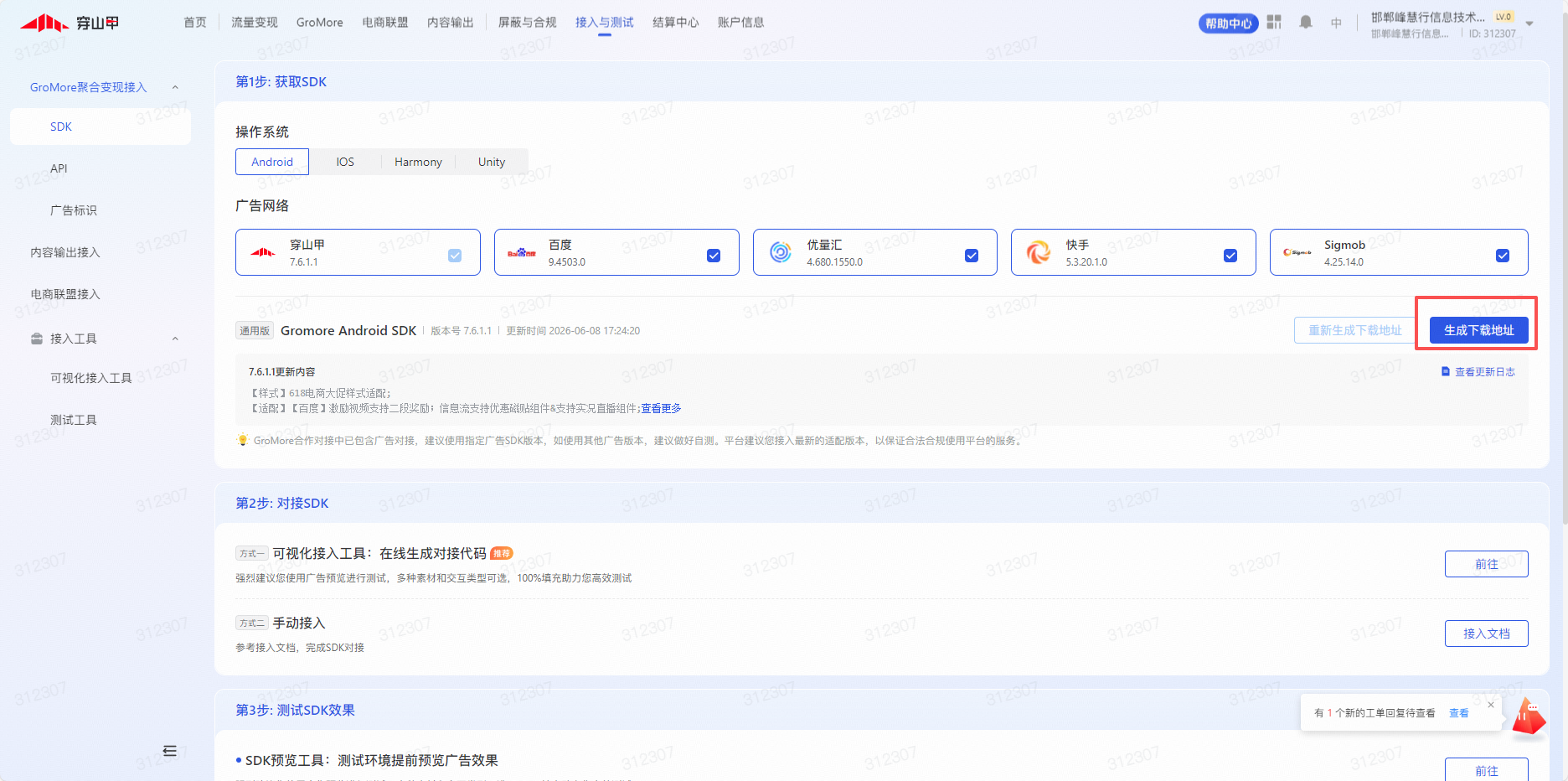Click the briefcase icon beside 接入工具
This screenshot has width=1568, height=781.
point(37,339)
